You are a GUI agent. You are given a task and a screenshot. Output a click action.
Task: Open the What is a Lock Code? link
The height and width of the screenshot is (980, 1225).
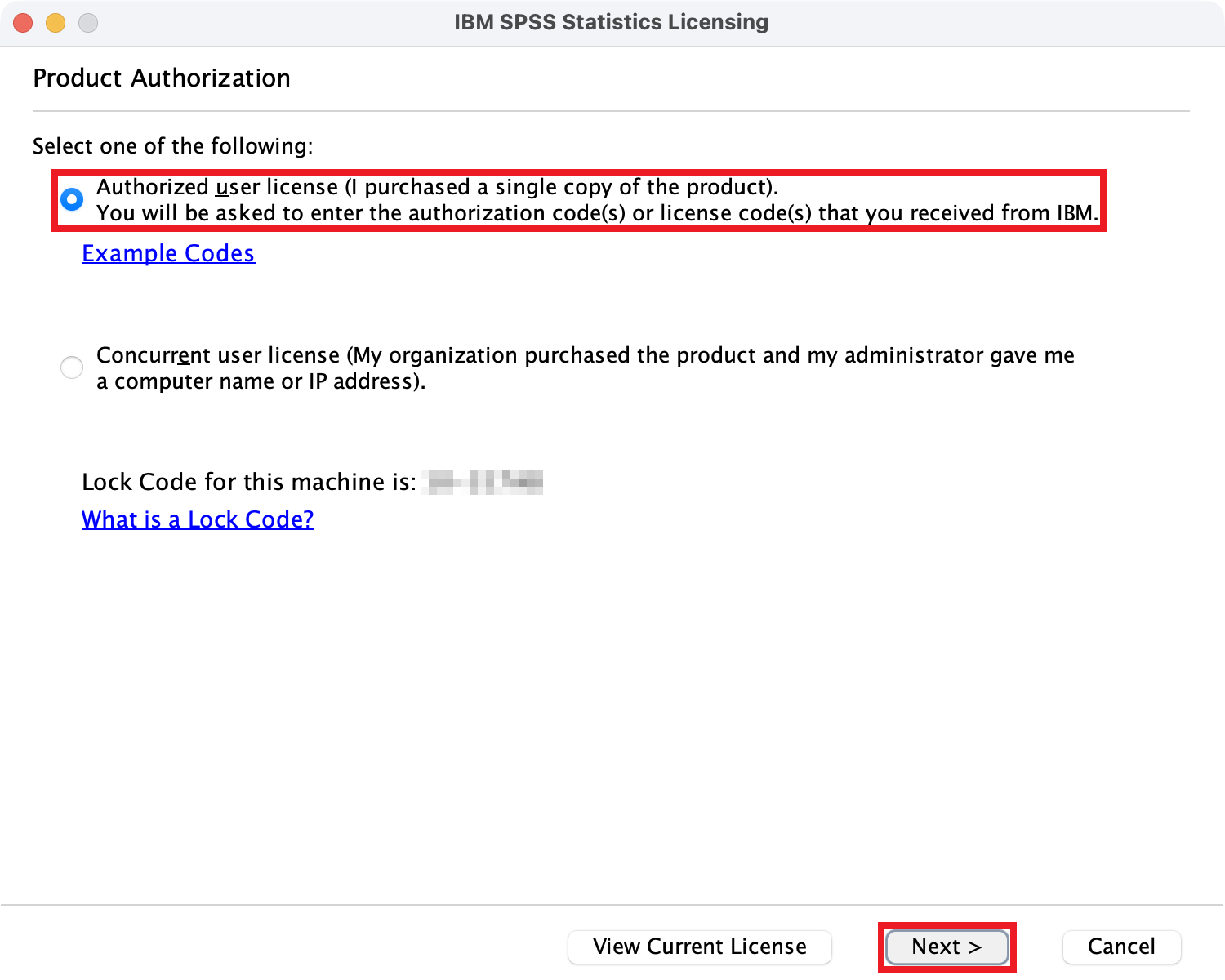click(x=198, y=519)
